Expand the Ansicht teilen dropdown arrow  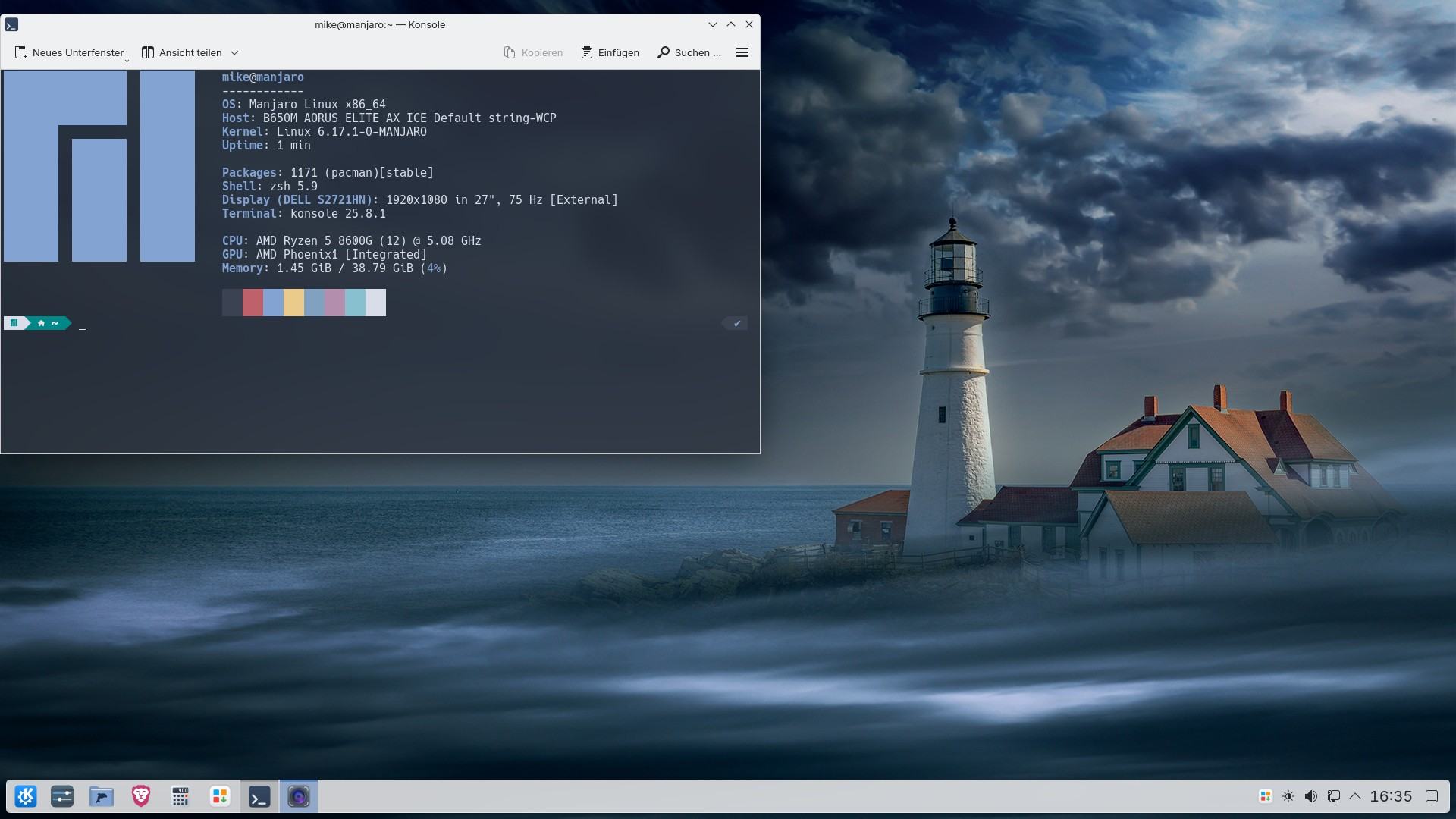pos(234,53)
